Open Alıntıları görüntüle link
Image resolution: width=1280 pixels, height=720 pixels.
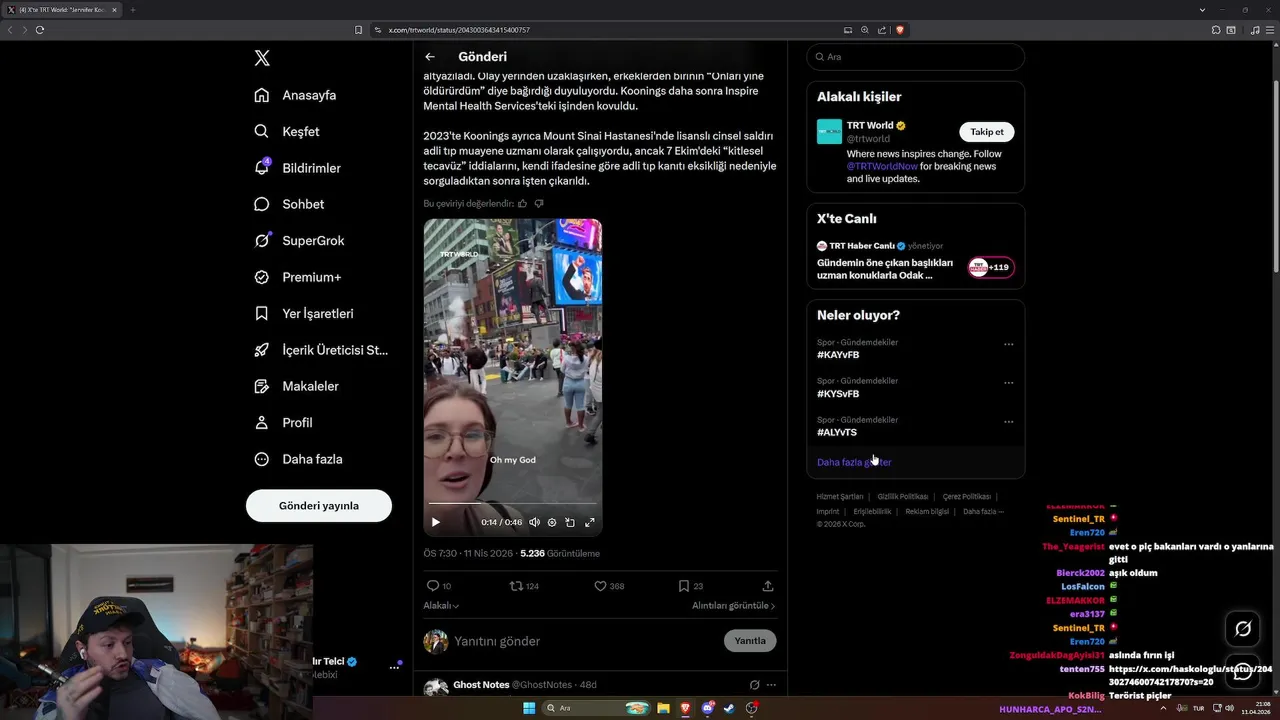(x=733, y=606)
